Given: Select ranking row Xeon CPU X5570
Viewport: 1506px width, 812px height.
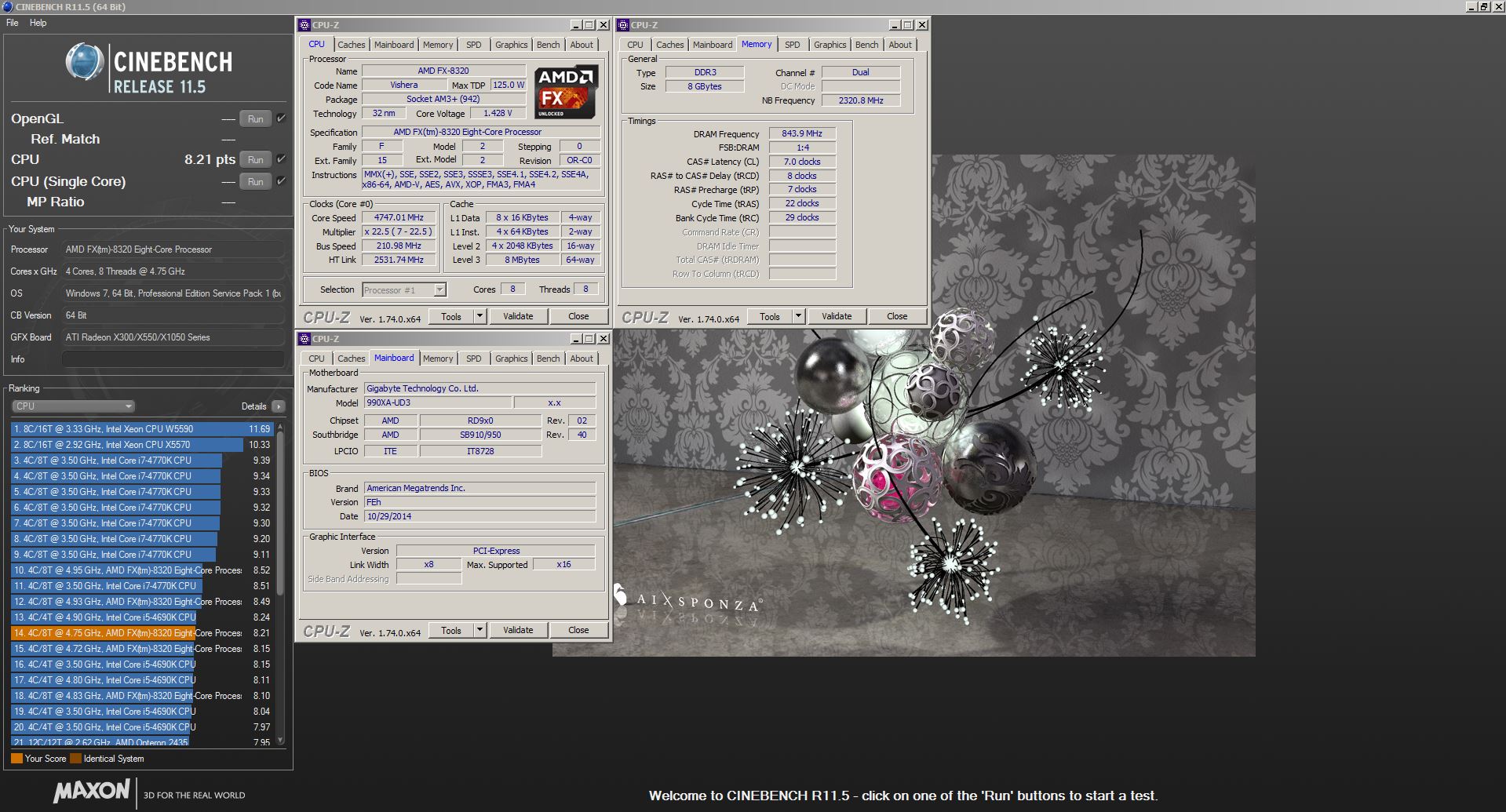Looking at the screenshot, I should point(142,445).
